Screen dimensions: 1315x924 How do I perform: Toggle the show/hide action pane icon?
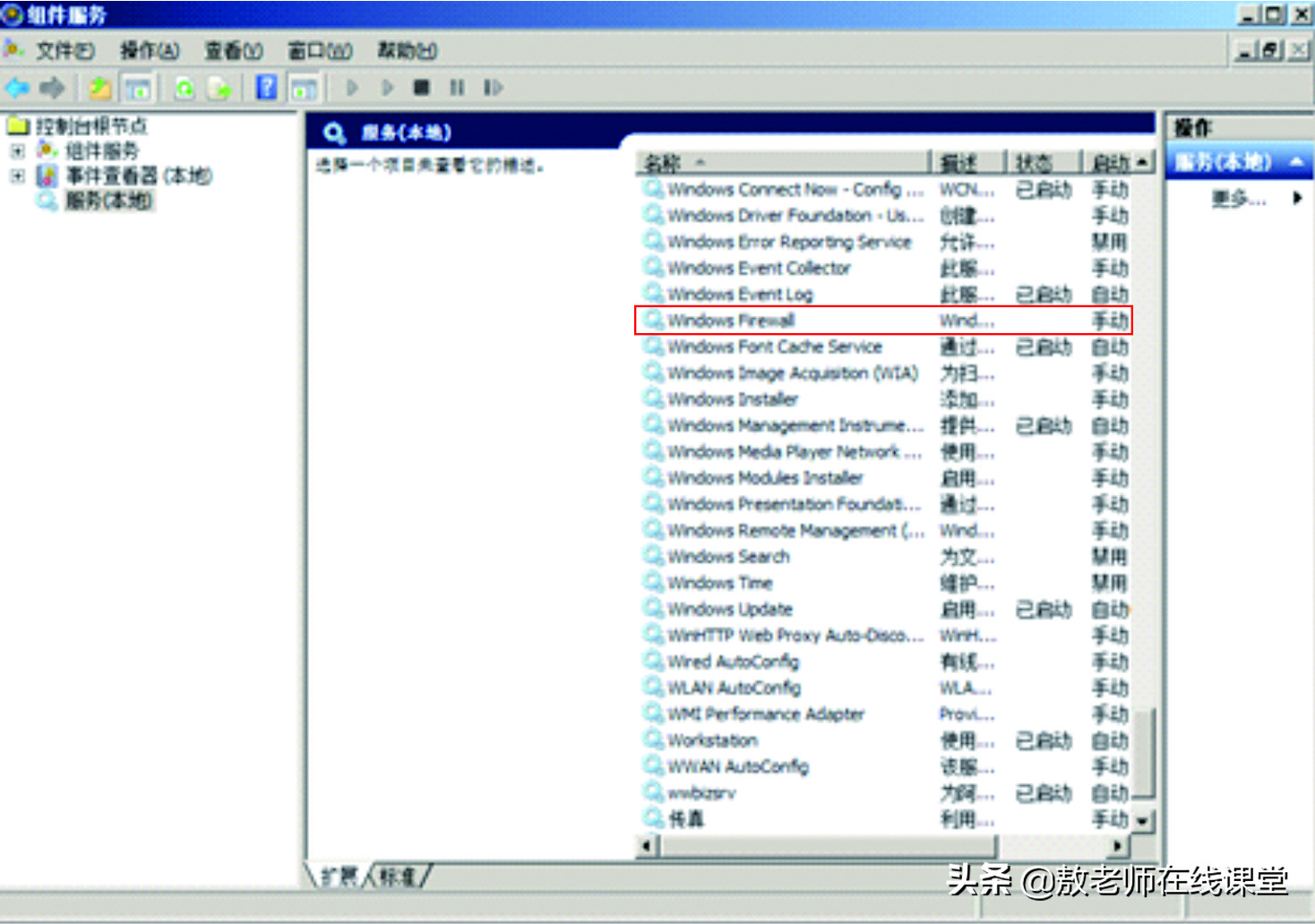[x=305, y=88]
